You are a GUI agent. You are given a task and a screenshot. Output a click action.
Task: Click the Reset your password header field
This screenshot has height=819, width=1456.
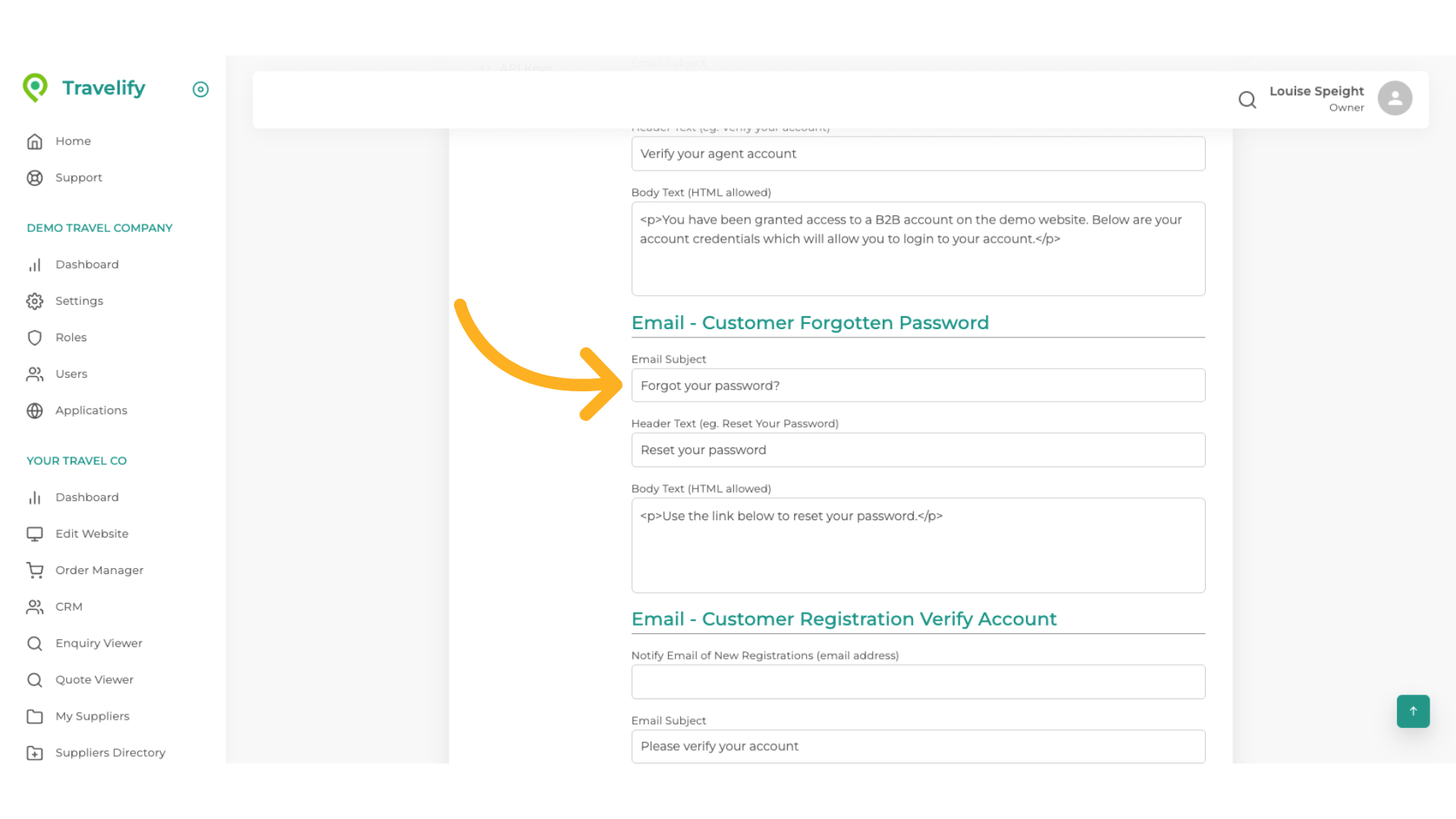pos(918,450)
